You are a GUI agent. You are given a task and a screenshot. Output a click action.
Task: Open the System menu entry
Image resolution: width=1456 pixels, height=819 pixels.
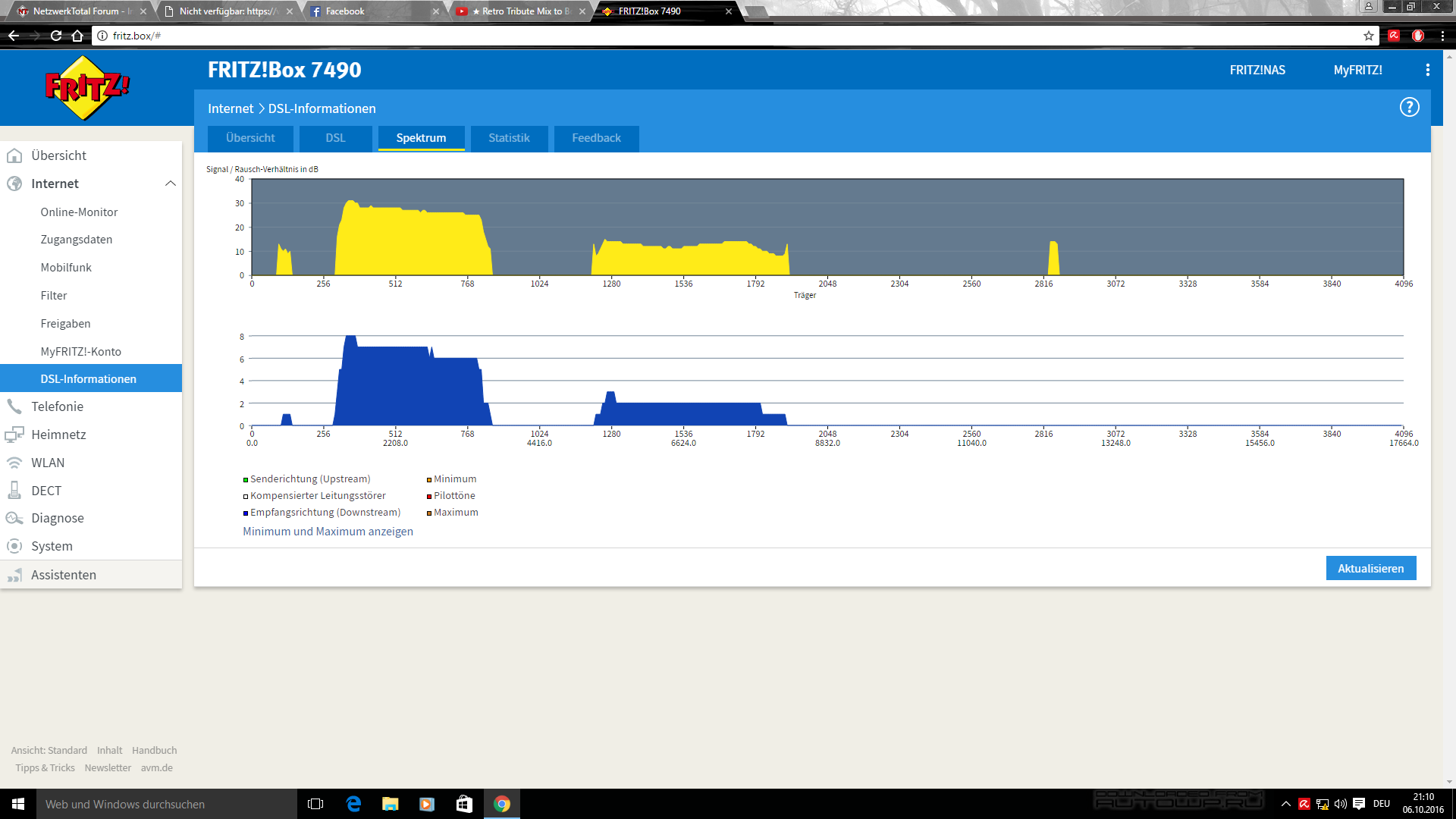(x=52, y=546)
